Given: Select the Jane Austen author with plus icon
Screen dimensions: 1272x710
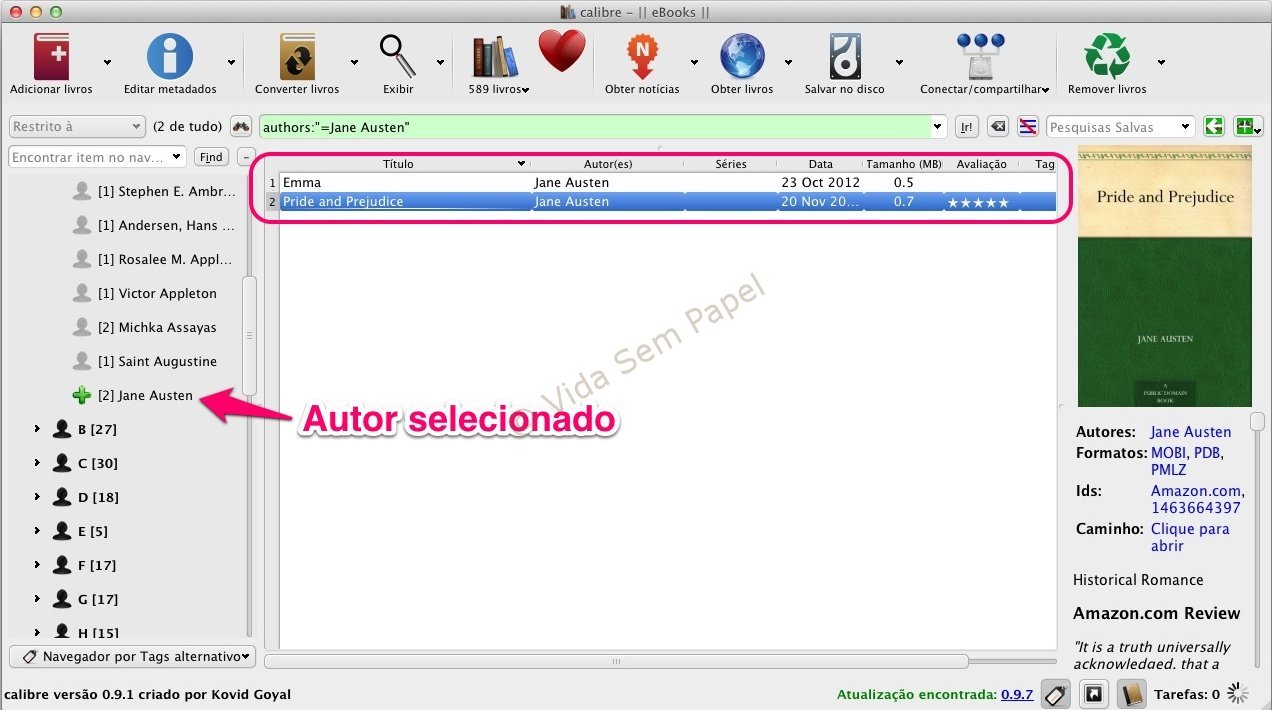Looking at the screenshot, I should click(x=145, y=395).
